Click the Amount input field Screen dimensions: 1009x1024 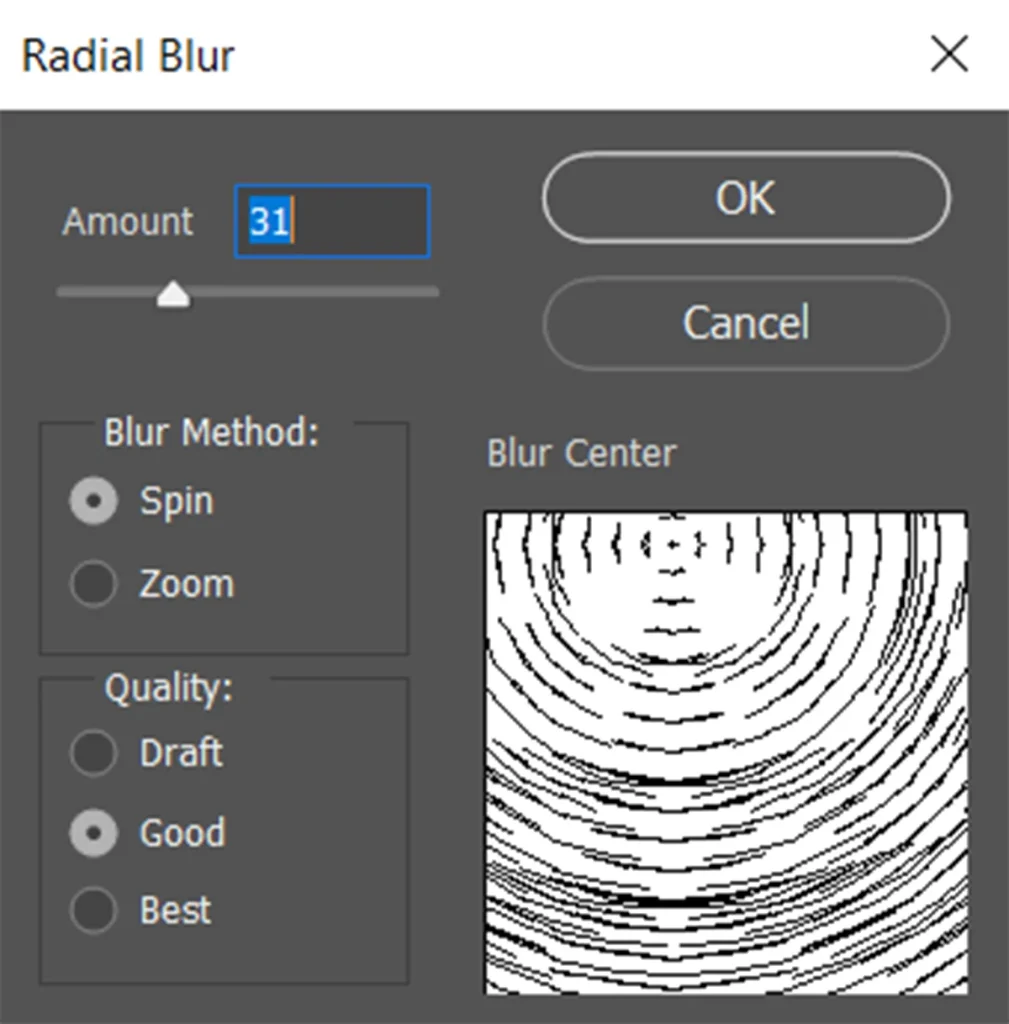[x=360, y=221]
